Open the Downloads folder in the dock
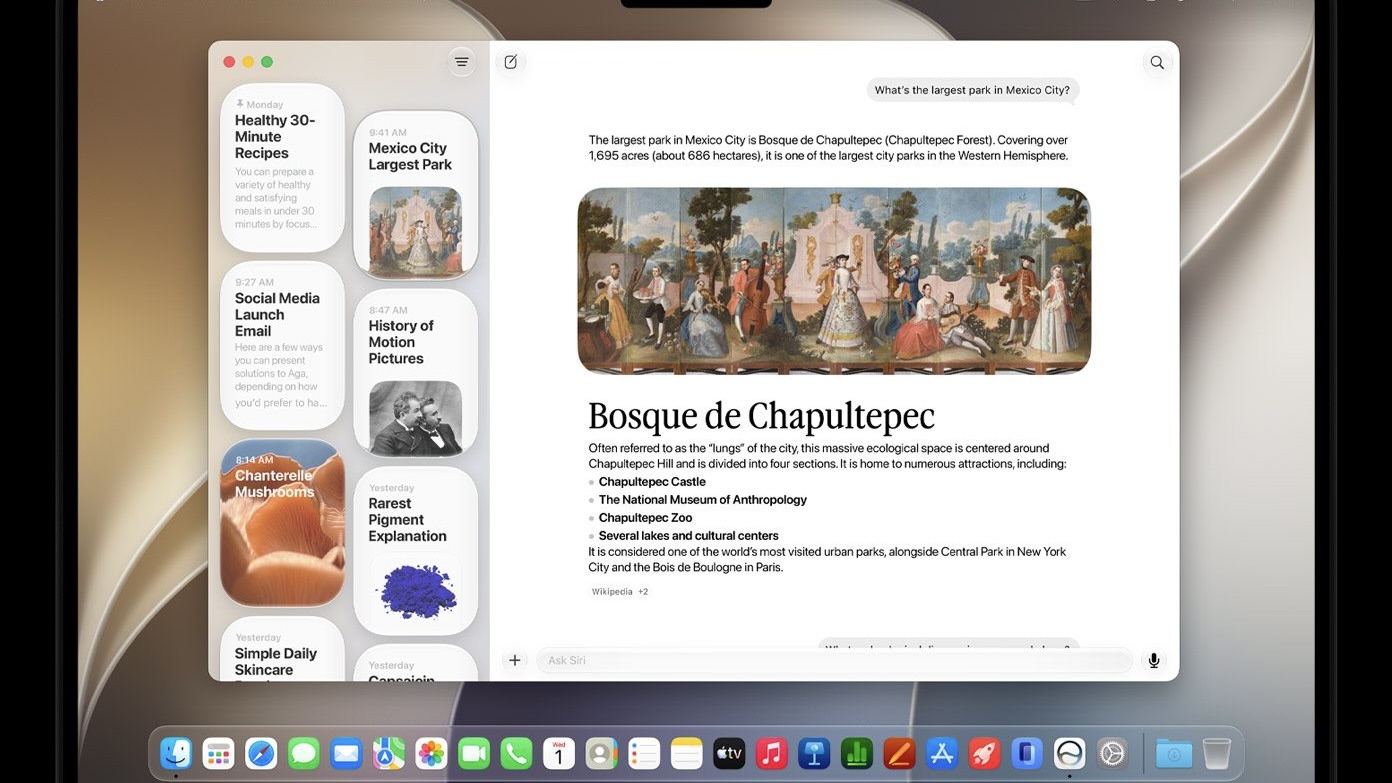This screenshot has width=1392, height=783. [1173, 753]
